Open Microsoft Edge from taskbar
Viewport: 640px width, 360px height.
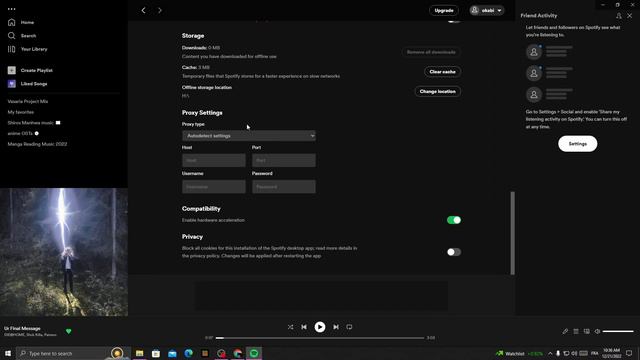pos(189,353)
